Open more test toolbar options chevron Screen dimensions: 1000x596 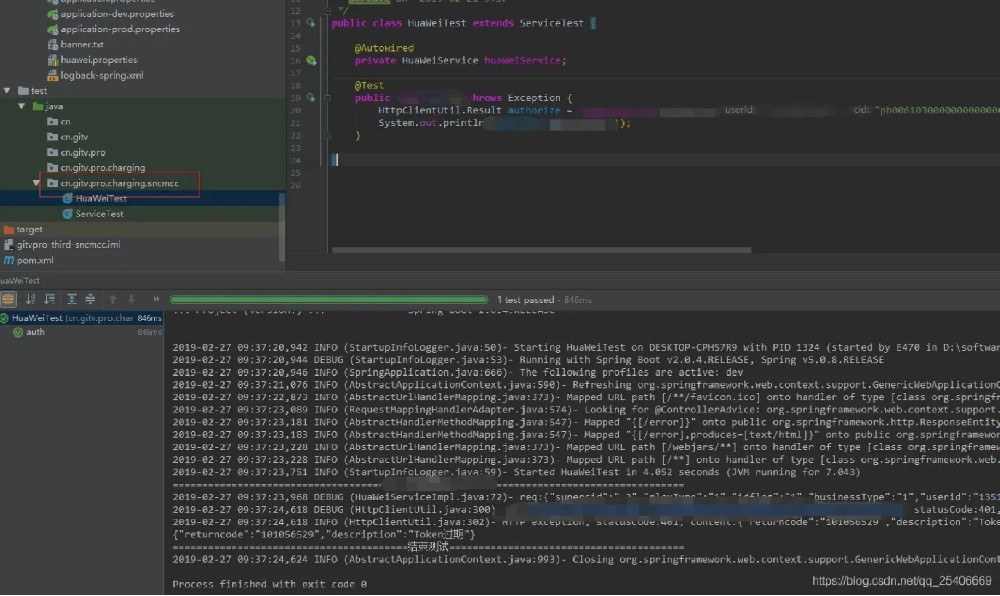tap(156, 299)
